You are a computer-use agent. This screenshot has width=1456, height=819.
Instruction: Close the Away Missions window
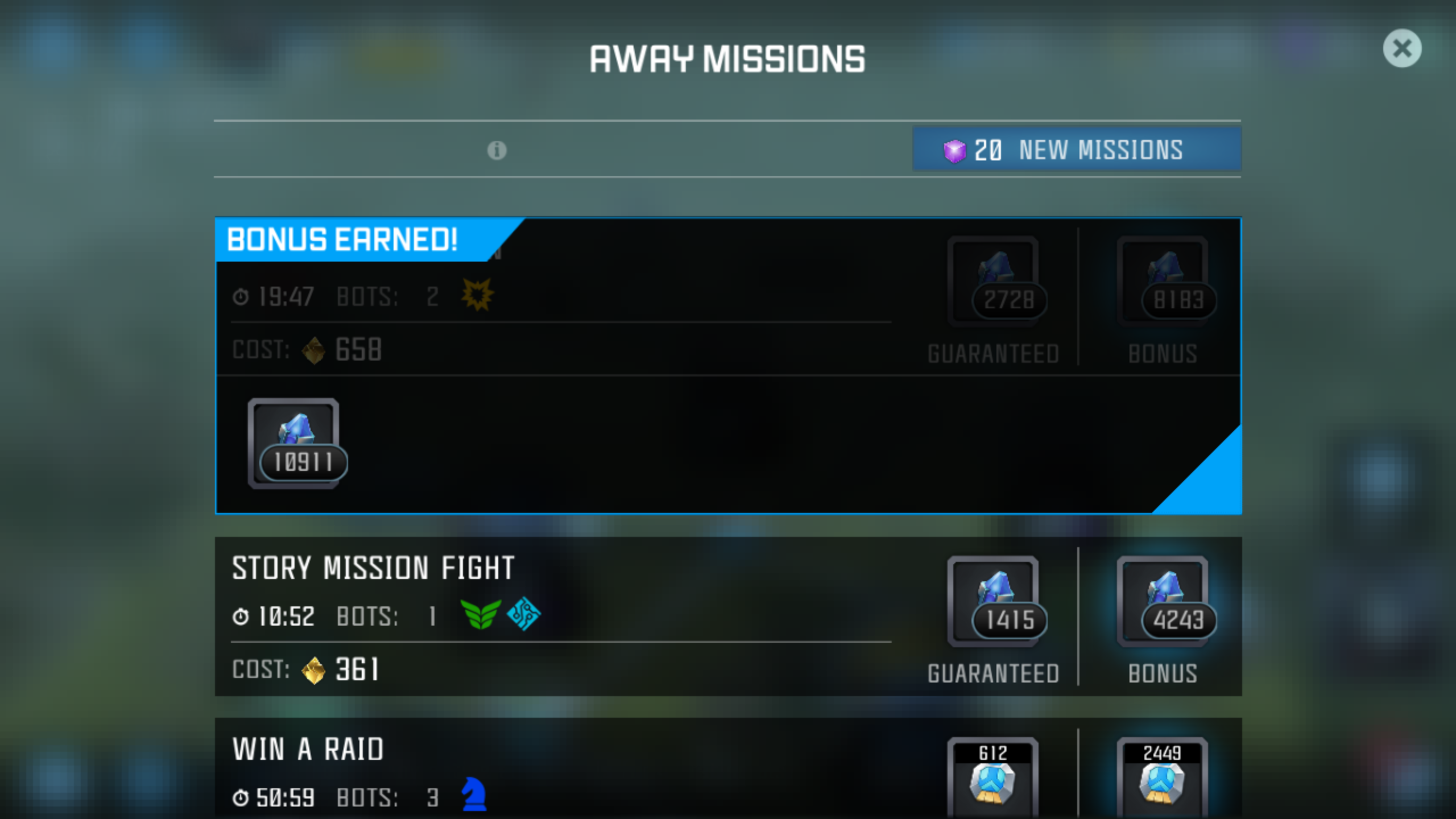(1402, 48)
